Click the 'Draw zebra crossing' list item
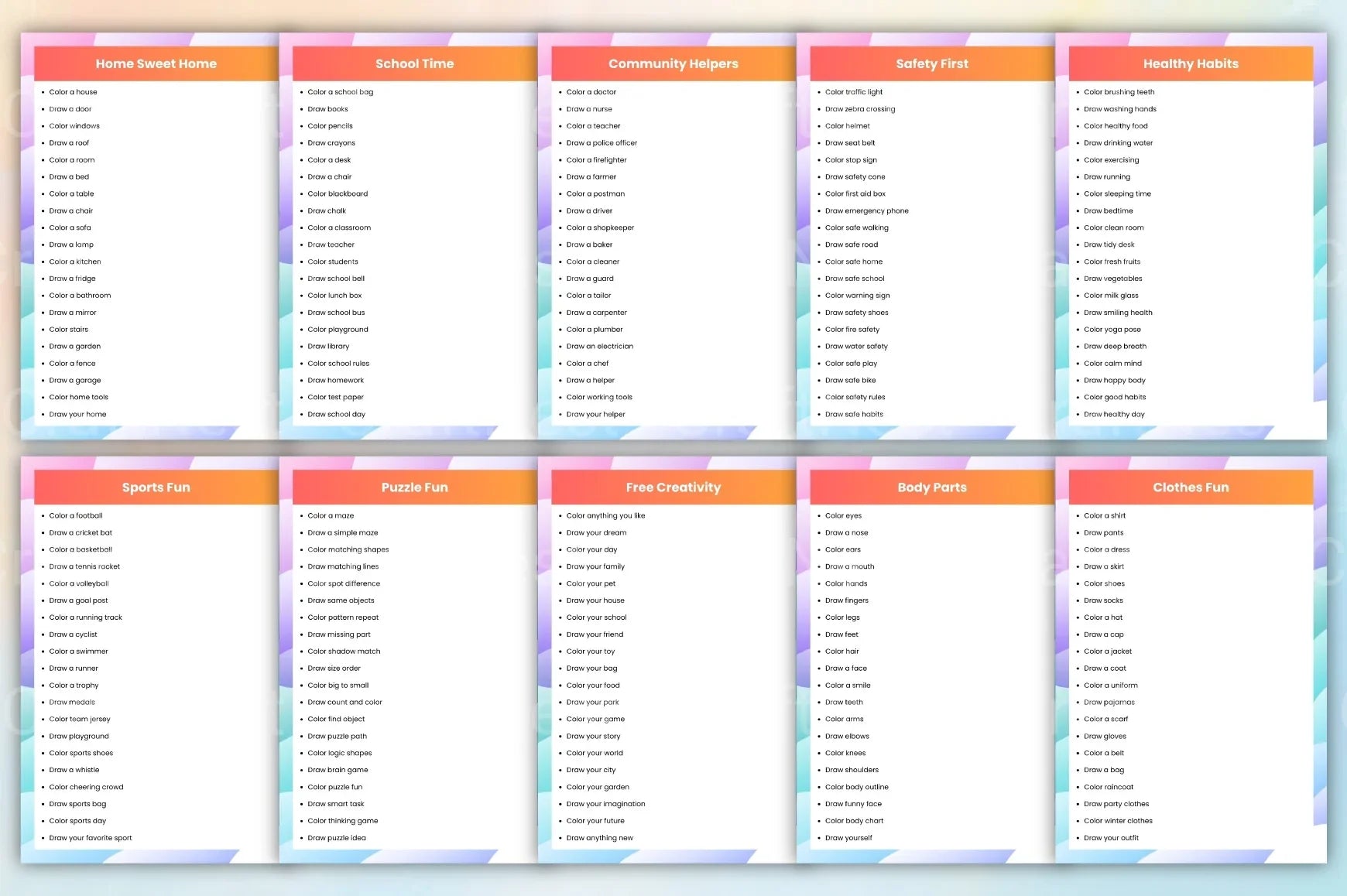 [x=859, y=109]
